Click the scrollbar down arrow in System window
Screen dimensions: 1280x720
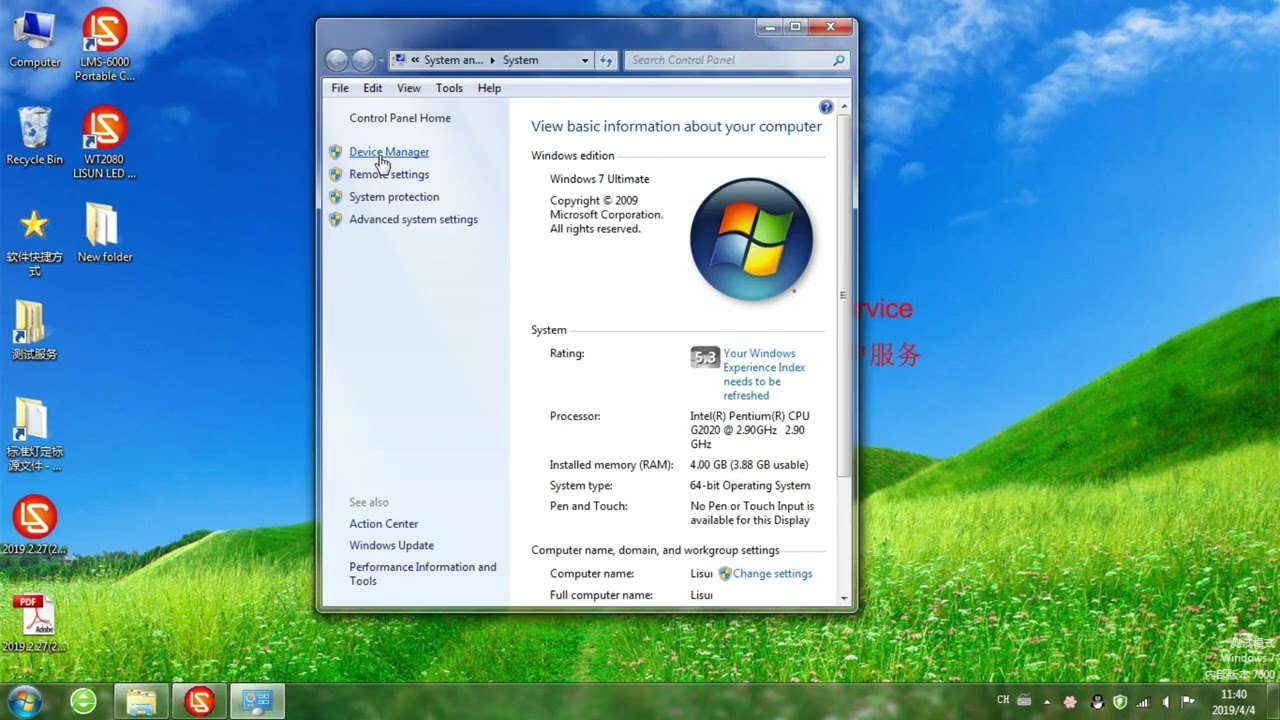[844, 598]
